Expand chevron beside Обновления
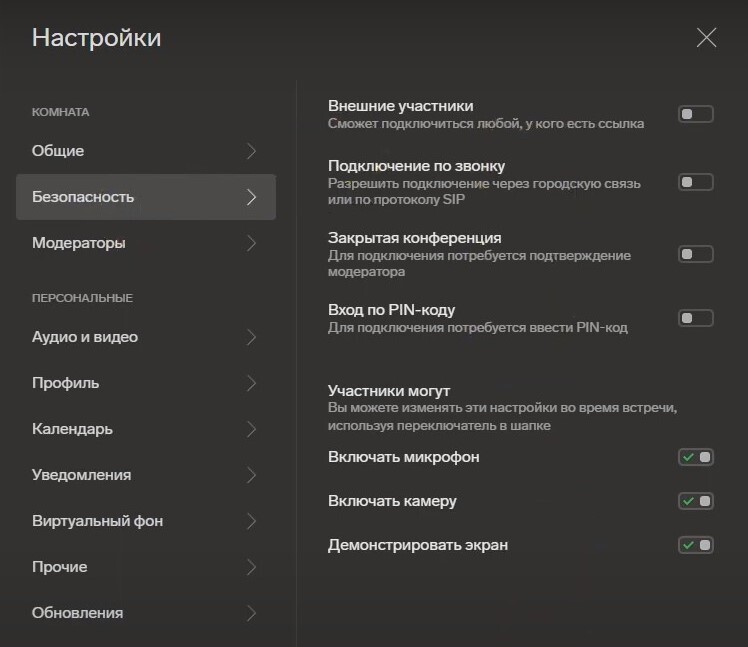The height and width of the screenshot is (647, 748). 251,613
